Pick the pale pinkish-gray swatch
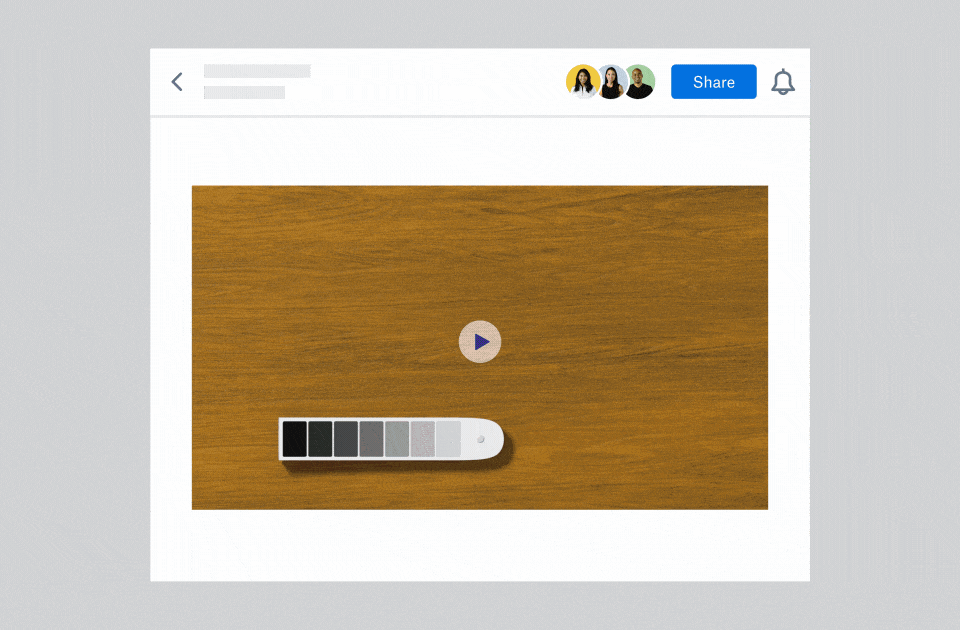Viewport: 960px width, 630px height. coord(422,439)
